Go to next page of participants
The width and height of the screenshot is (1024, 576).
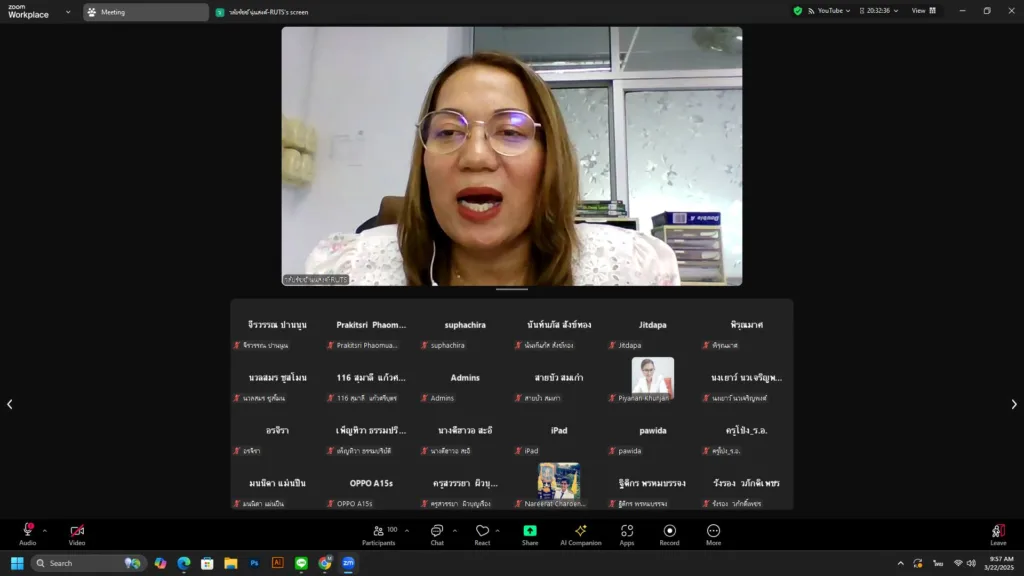pos(1013,404)
